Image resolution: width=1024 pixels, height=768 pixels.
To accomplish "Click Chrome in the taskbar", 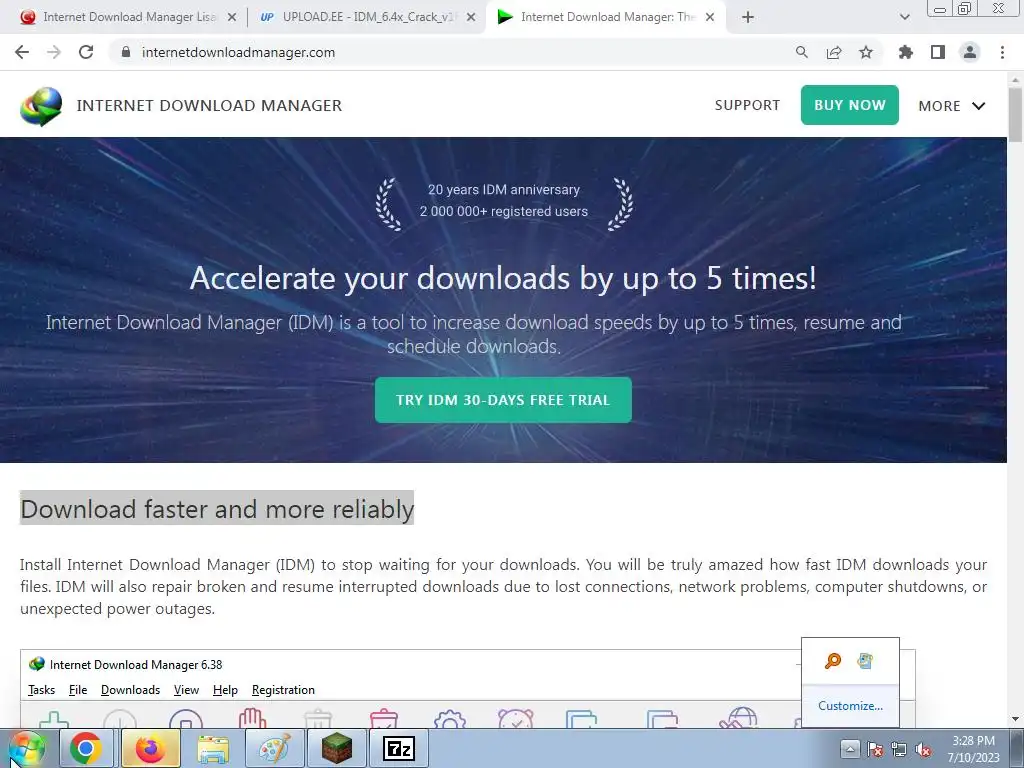I will coord(86,748).
